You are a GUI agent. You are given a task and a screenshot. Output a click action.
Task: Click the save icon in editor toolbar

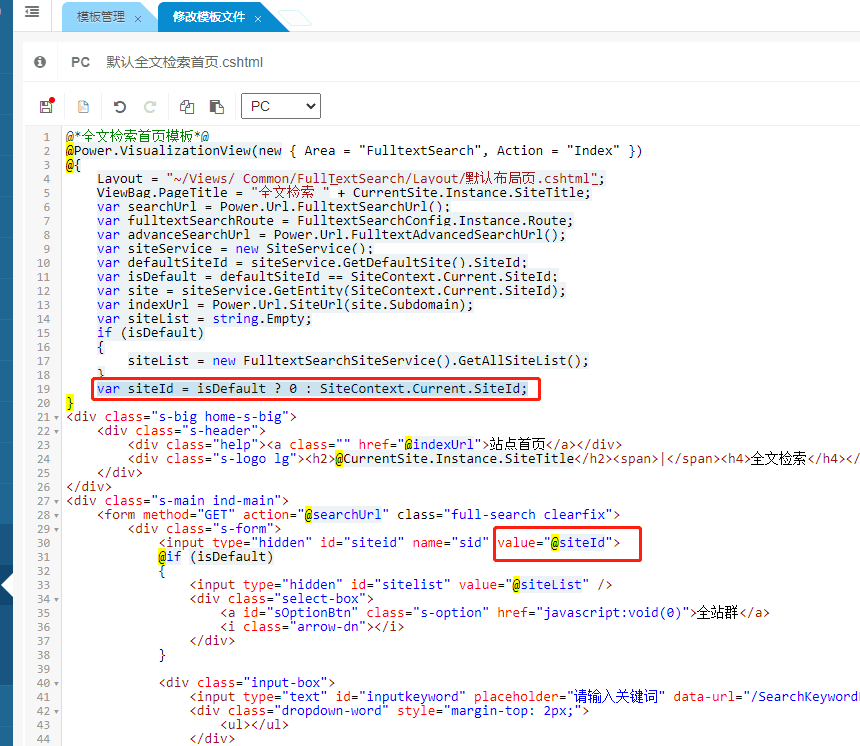tap(46, 106)
